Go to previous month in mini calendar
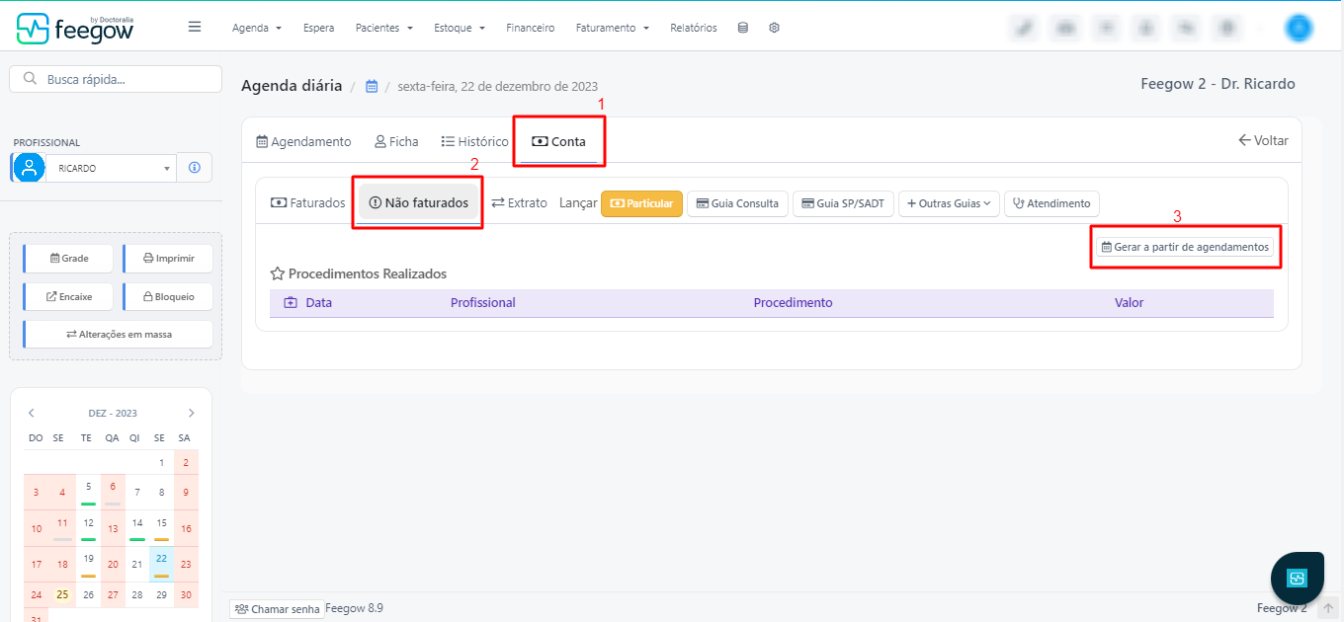Image resolution: width=1344 pixels, height=622 pixels. [31, 413]
